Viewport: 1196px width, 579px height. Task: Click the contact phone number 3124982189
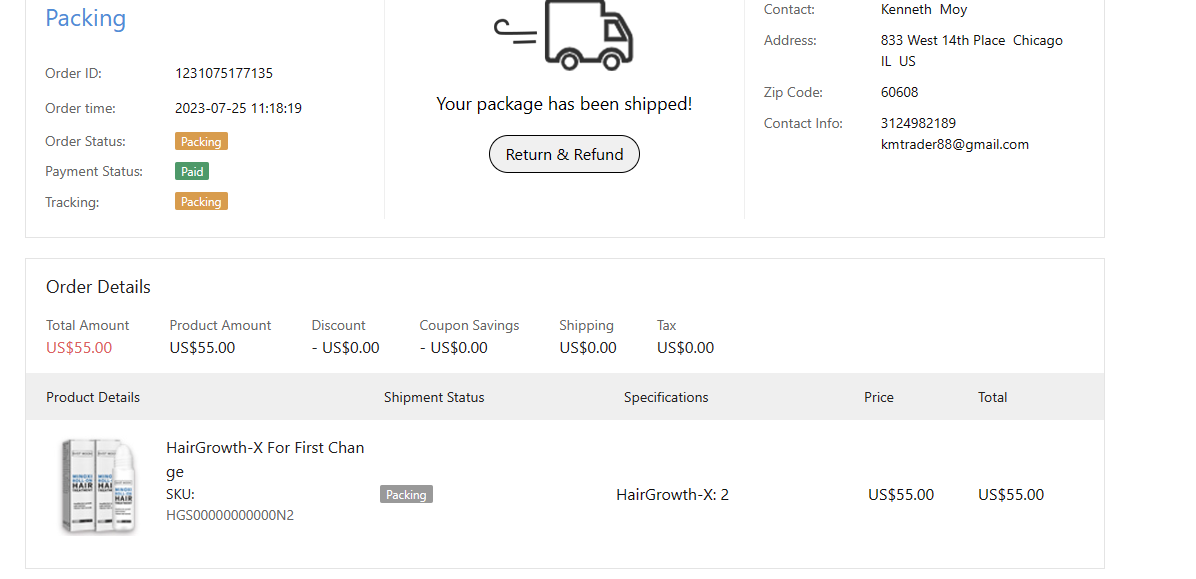coord(918,123)
